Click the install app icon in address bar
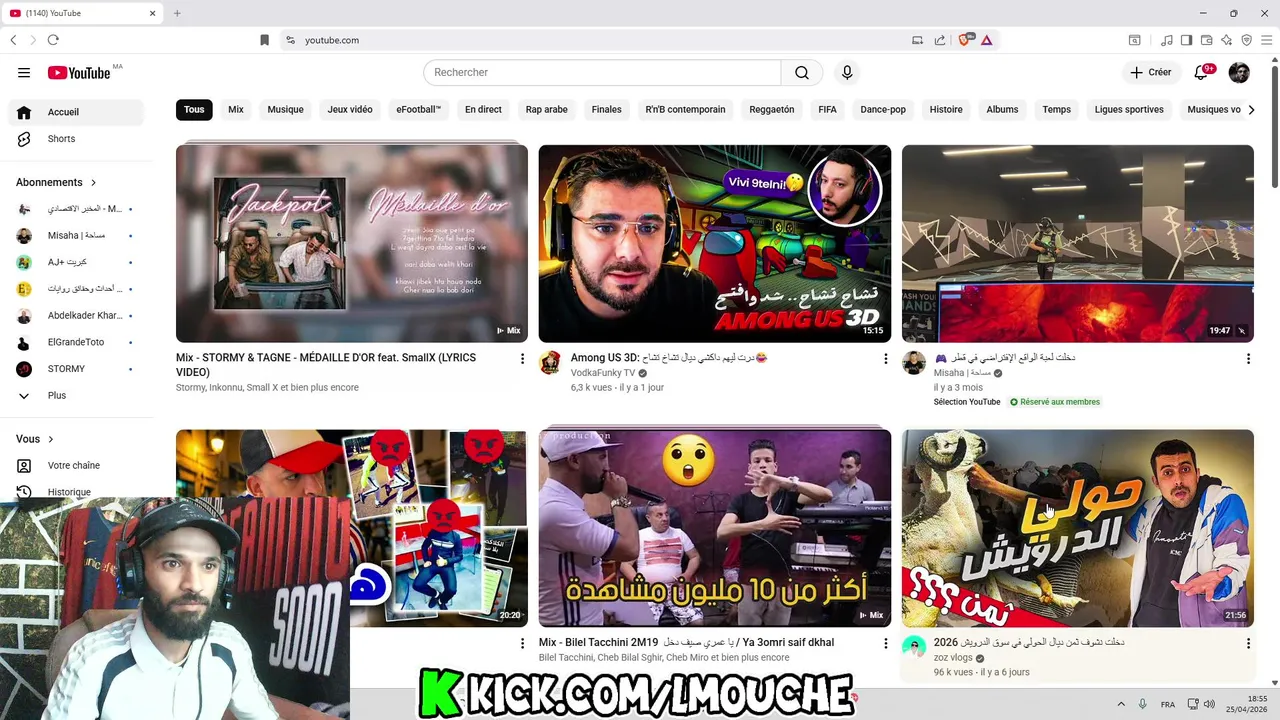Screen dimensions: 1280x720 917,40
